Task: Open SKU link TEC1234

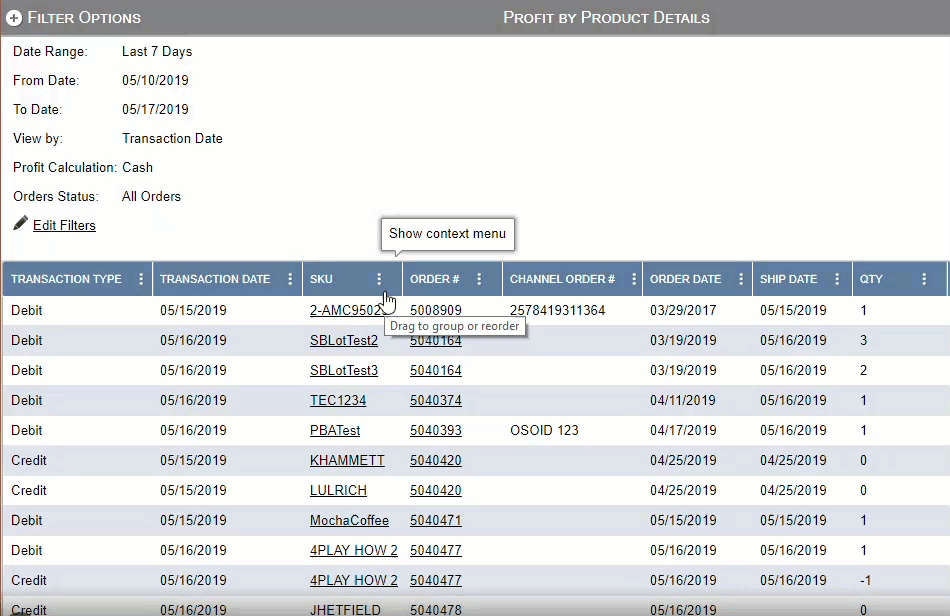Action: (x=338, y=400)
